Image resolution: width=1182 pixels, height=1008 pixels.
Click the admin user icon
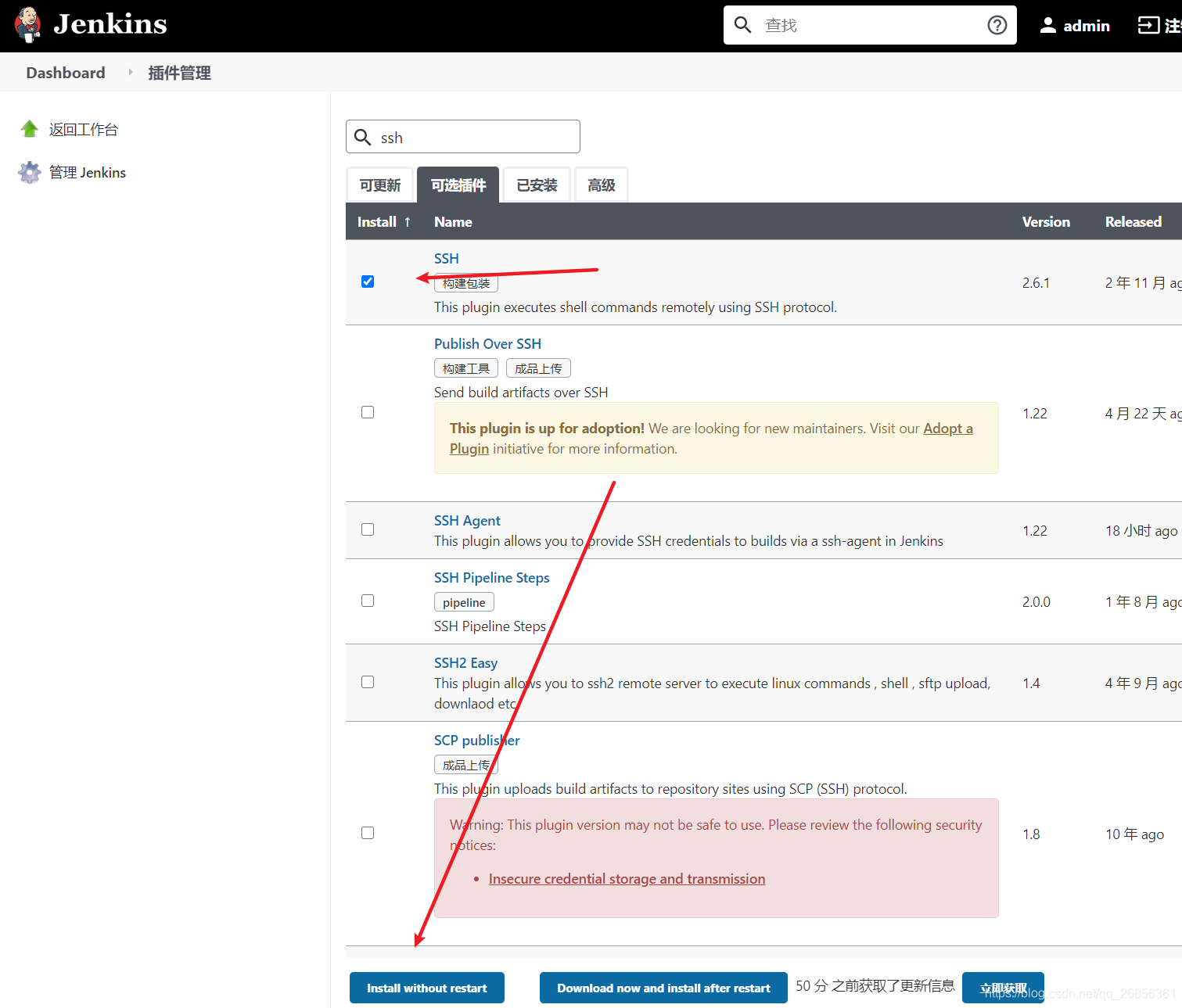[1048, 25]
